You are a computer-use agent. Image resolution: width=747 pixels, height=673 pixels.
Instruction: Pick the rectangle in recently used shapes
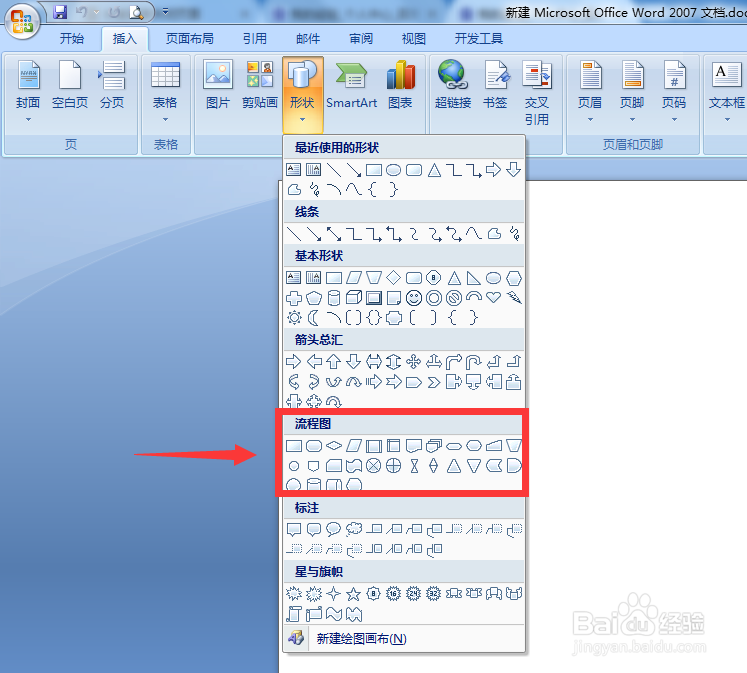374,170
